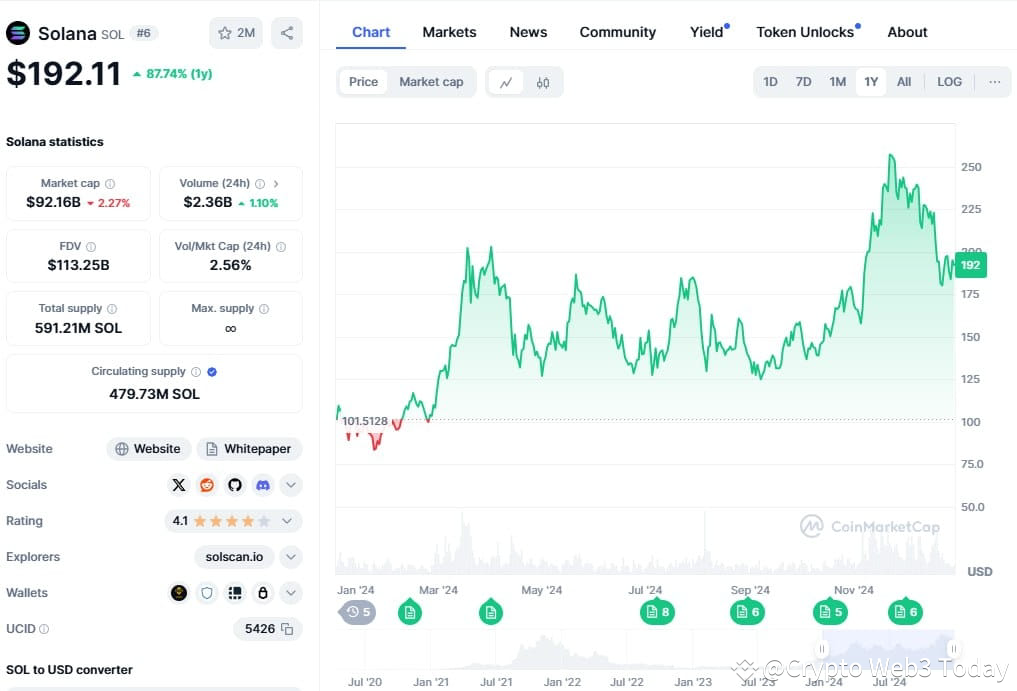Toggle the Price view button
1017x691 pixels.
point(362,81)
